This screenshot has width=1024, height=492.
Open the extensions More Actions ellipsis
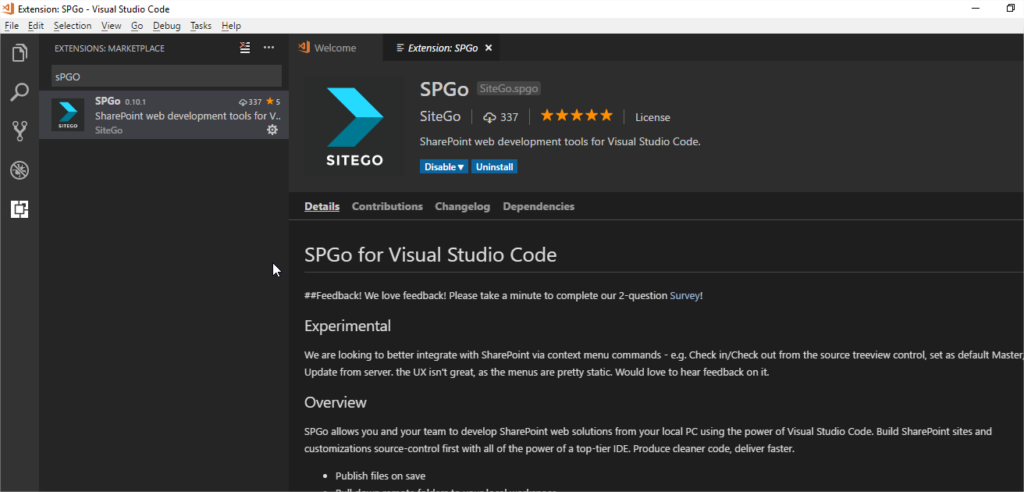point(269,48)
